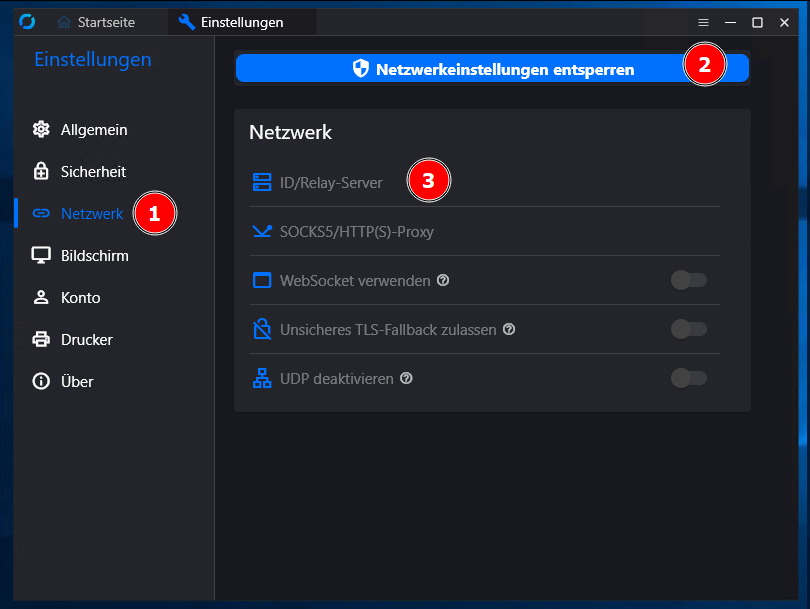Open ID/Relay-Server settings entry
Image resolution: width=810 pixels, height=609 pixels.
pos(485,182)
